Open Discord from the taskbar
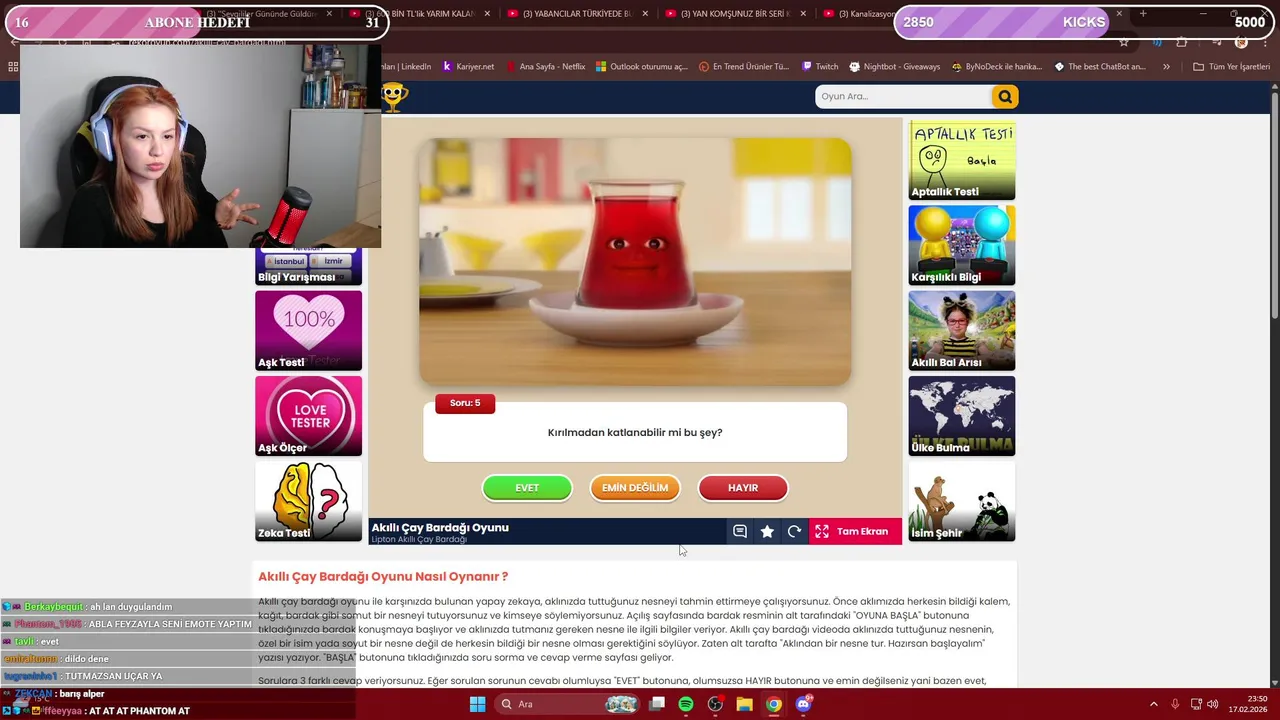This screenshot has height=720, width=1280. [803, 704]
